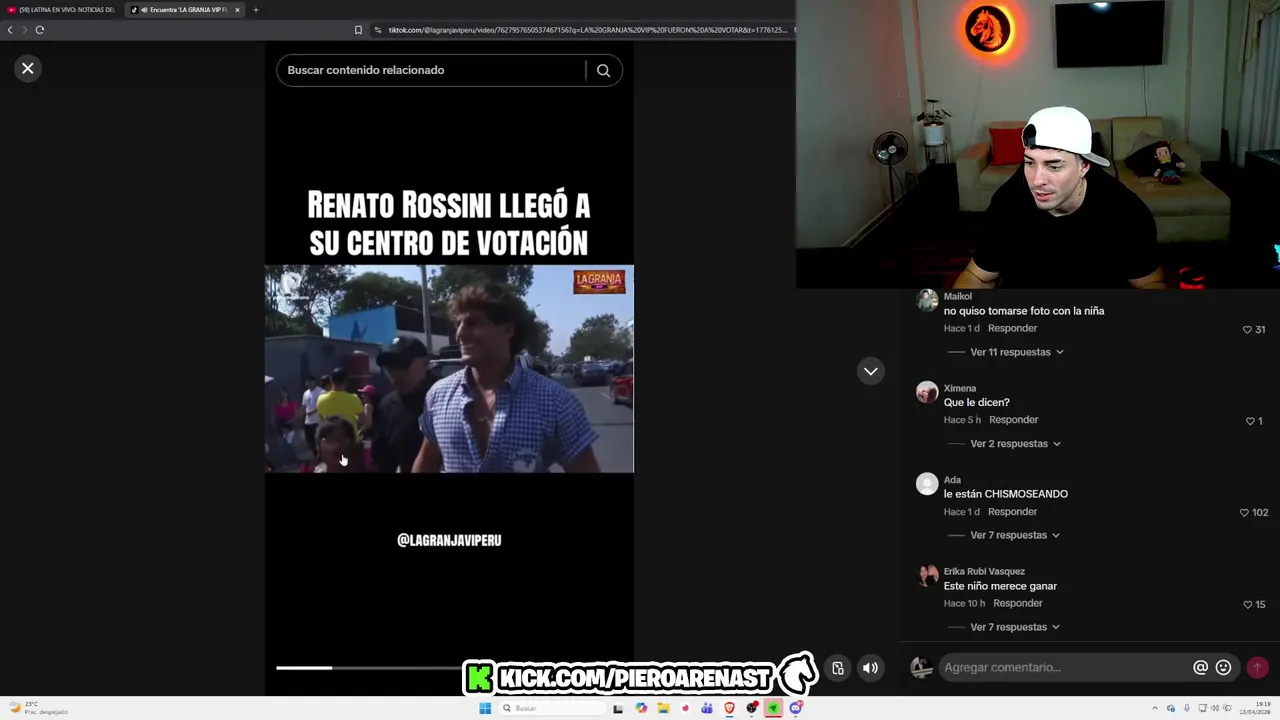Open Copilot icon on taskbar
Image resolution: width=1280 pixels, height=720 pixels.
641,708
